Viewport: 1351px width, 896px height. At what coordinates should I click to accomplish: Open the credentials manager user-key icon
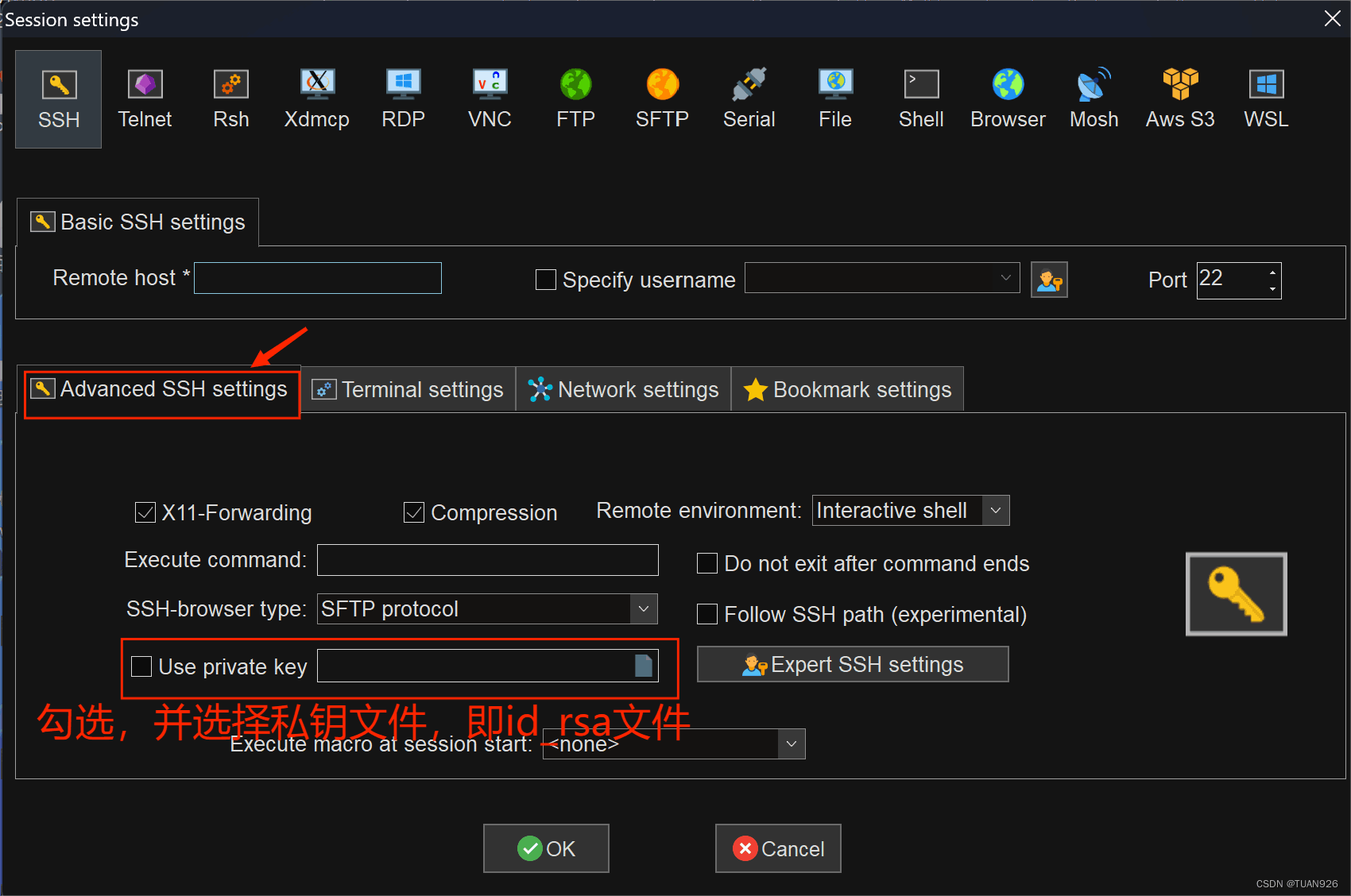[x=1049, y=280]
